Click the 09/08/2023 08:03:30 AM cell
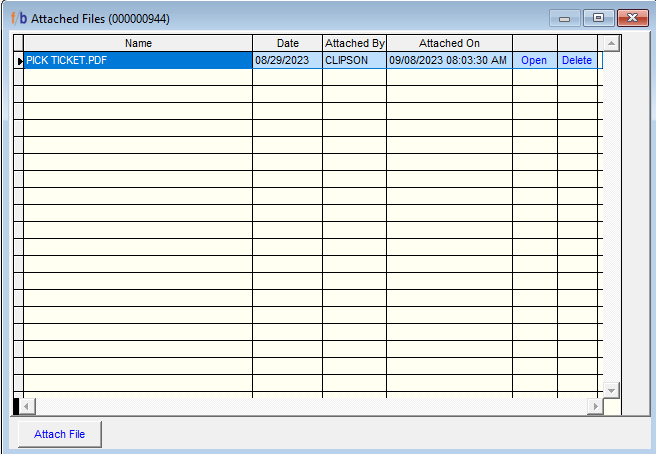The width and height of the screenshot is (656, 454). (x=449, y=60)
